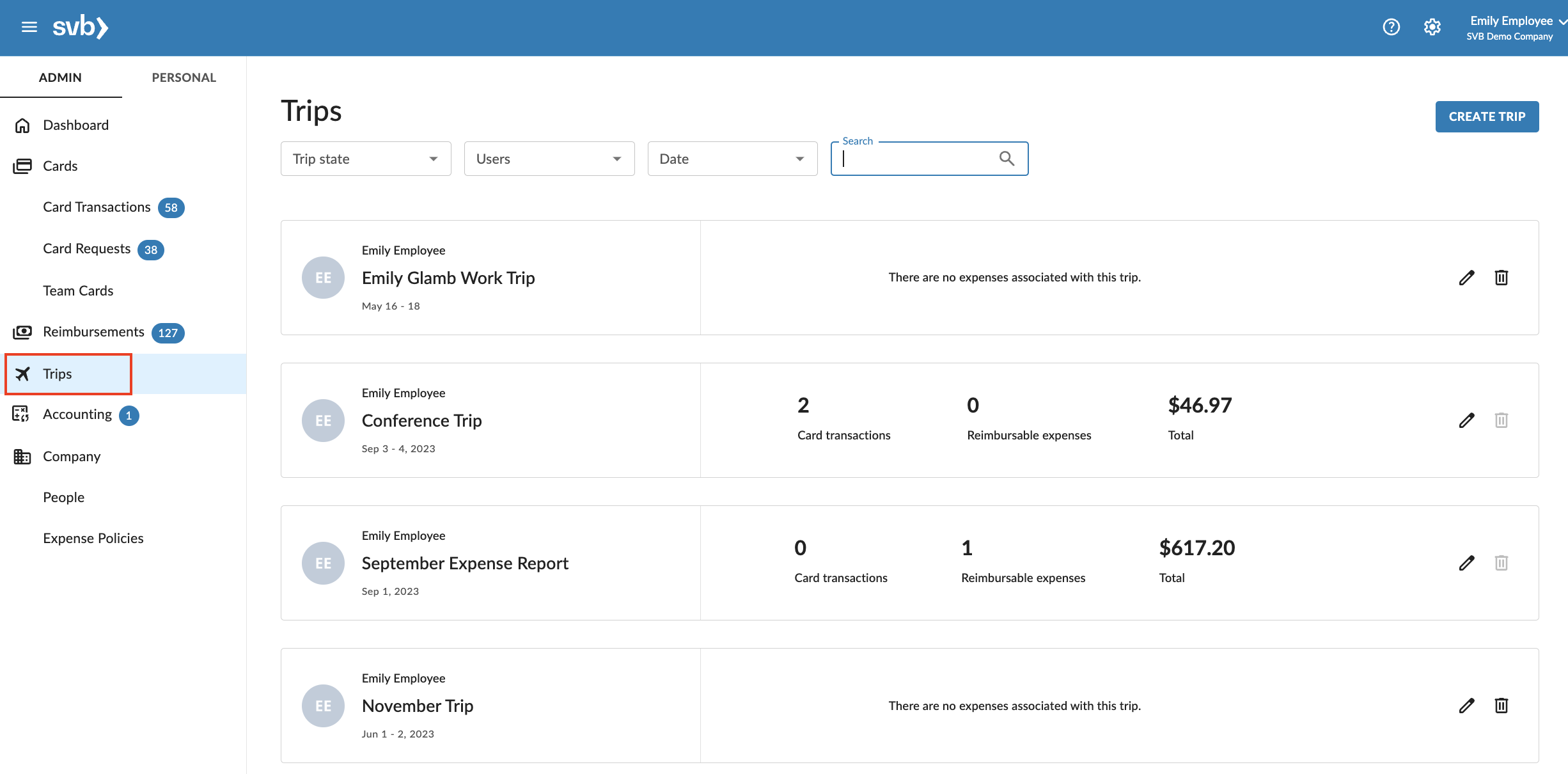Open Team Cards in the sidebar
The image size is (1568, 774).
point(78,290)
